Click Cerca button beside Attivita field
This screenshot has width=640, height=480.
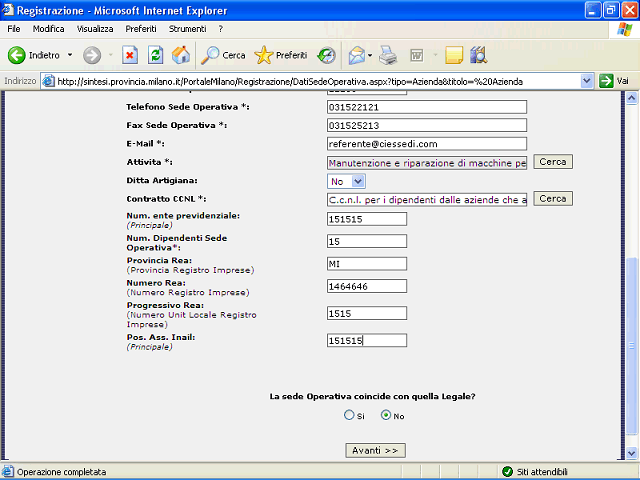pos(552,162)
